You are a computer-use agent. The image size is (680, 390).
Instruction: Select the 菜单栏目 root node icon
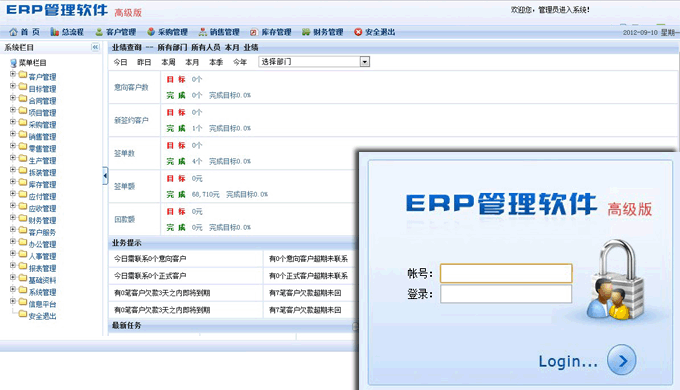(13, 63)
